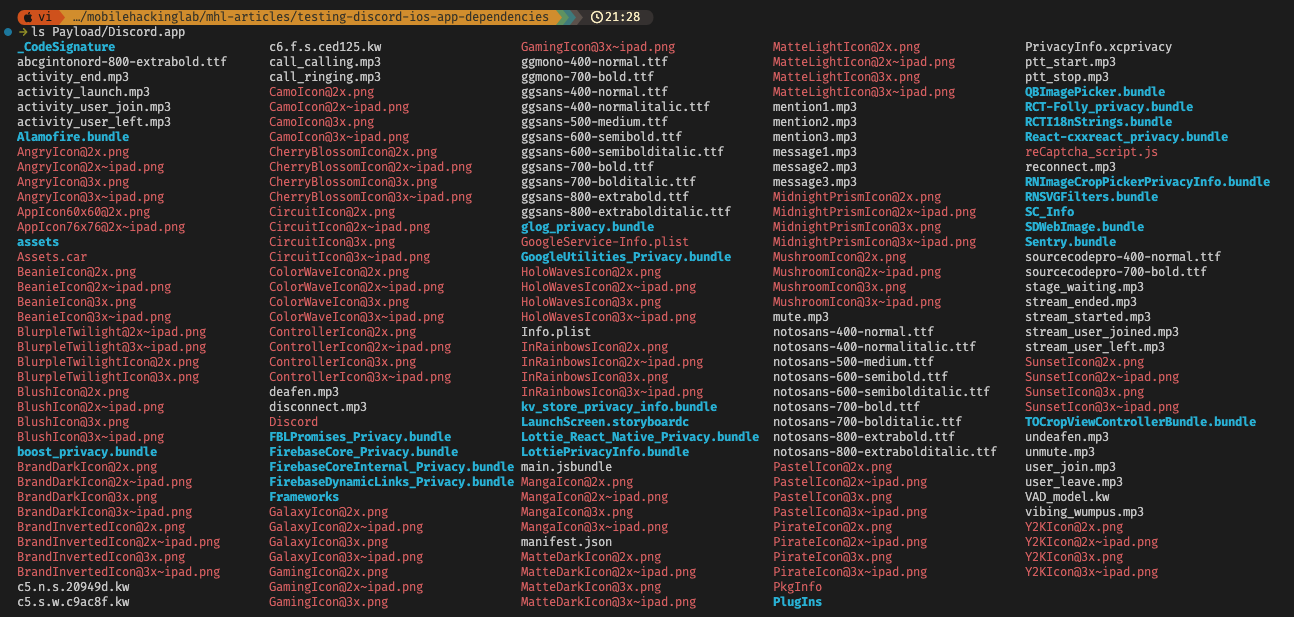The width and height of the screenshot is (1294, 617).
Task: Select the LaunchScreen.storyboardc entry
Action: [605, 422]
